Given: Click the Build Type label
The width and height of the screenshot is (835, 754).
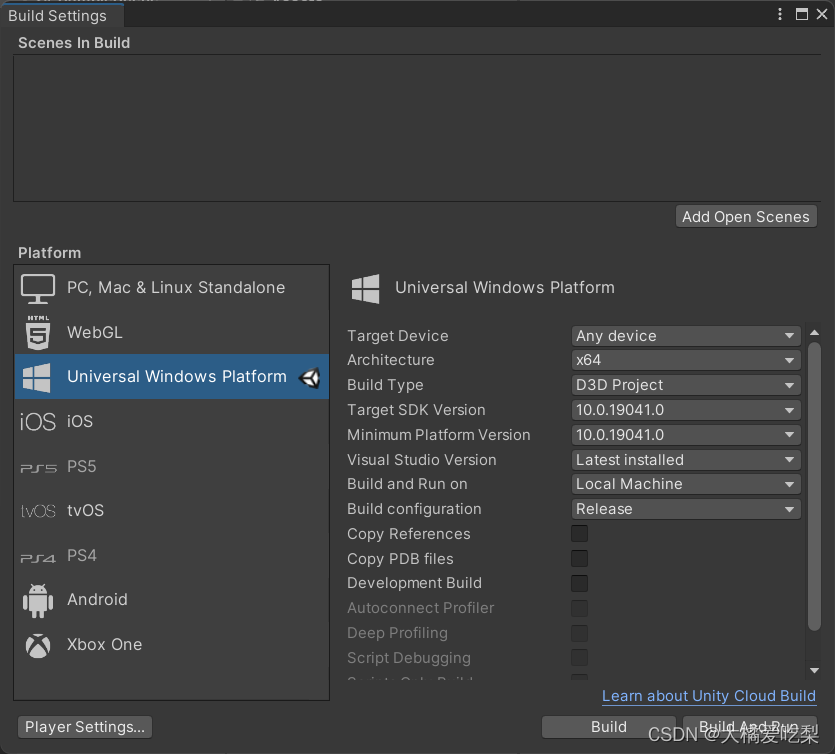Looking at the screenshot, I should click(x=386, y=385).
